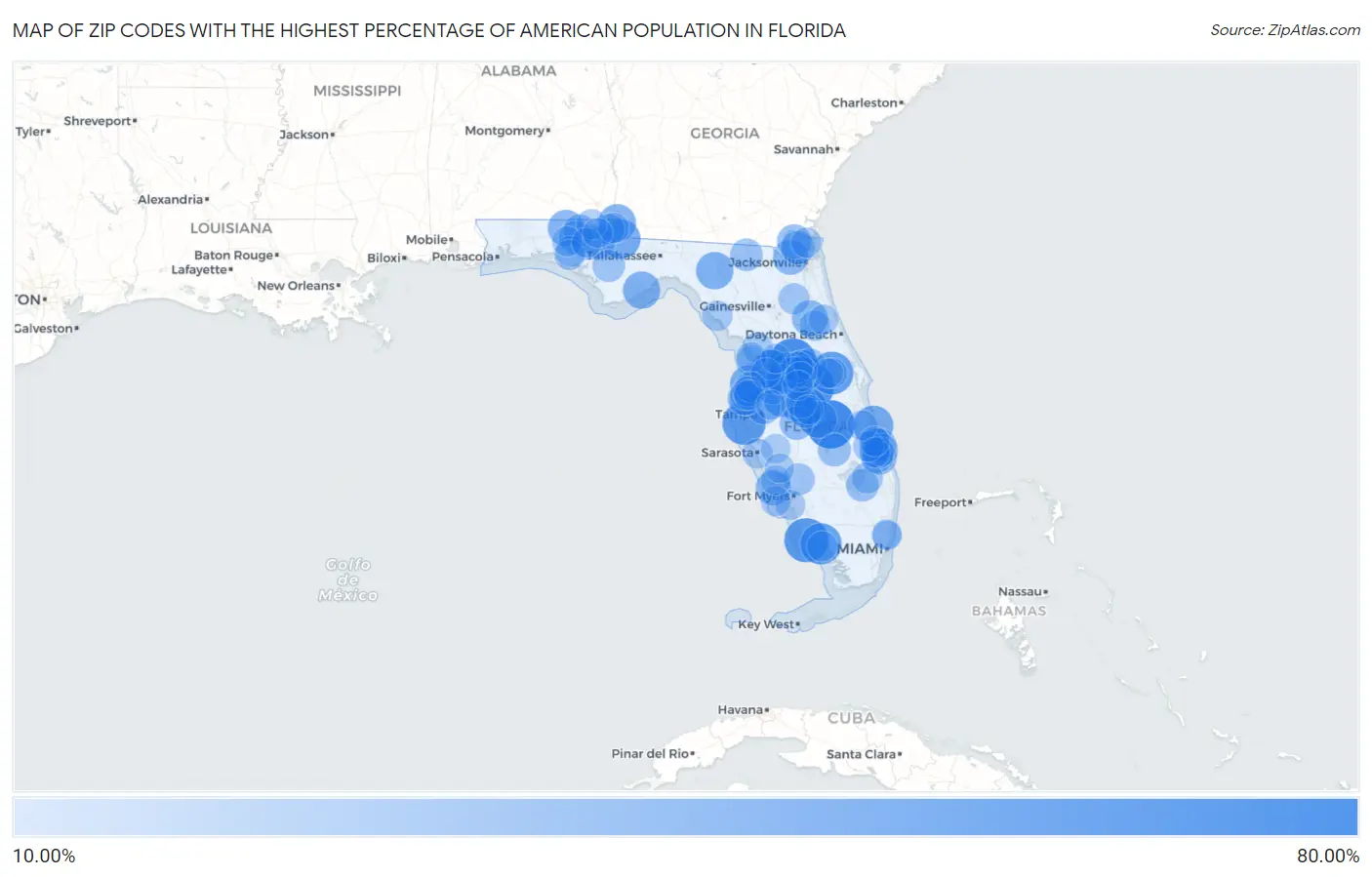Click the Freeport city label
Screen dimensions: 1372x877
click(940, 502)
